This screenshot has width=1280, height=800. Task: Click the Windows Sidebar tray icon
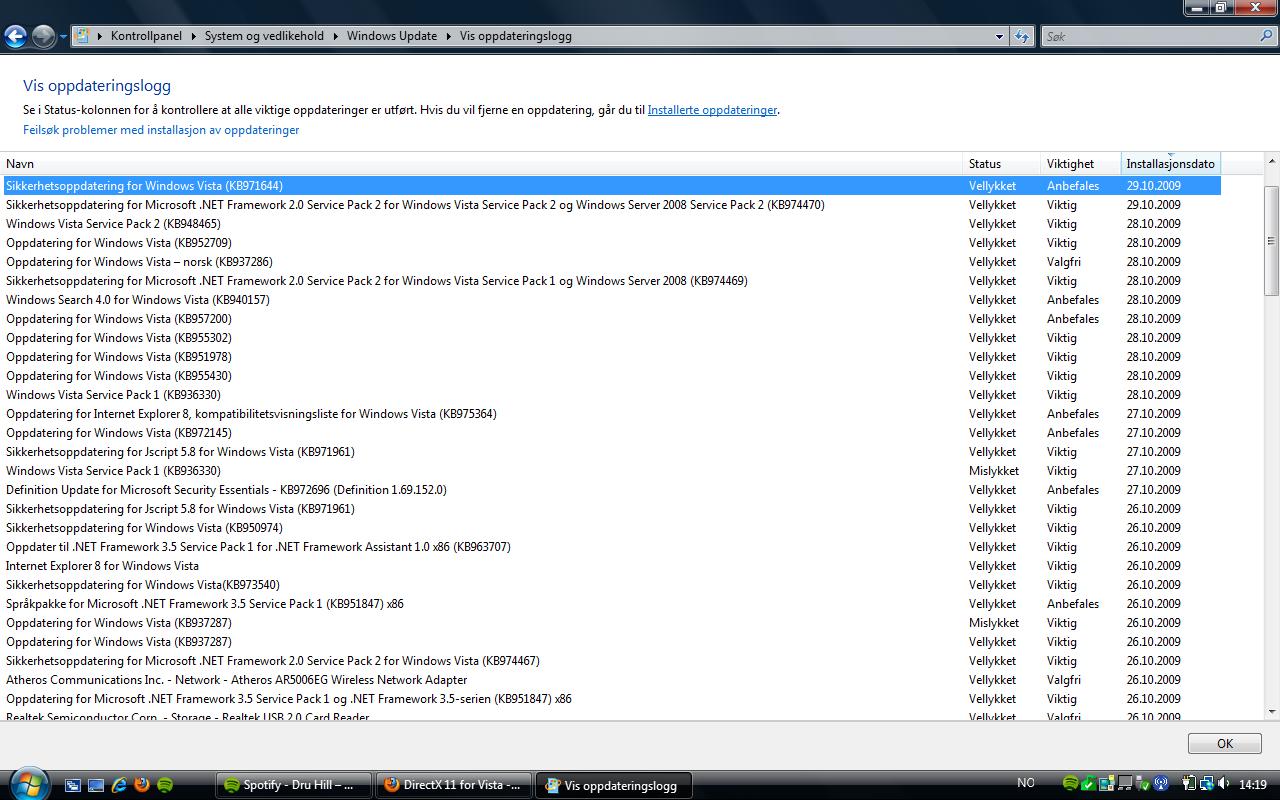pyautogui.click(x=1107, y=783)
